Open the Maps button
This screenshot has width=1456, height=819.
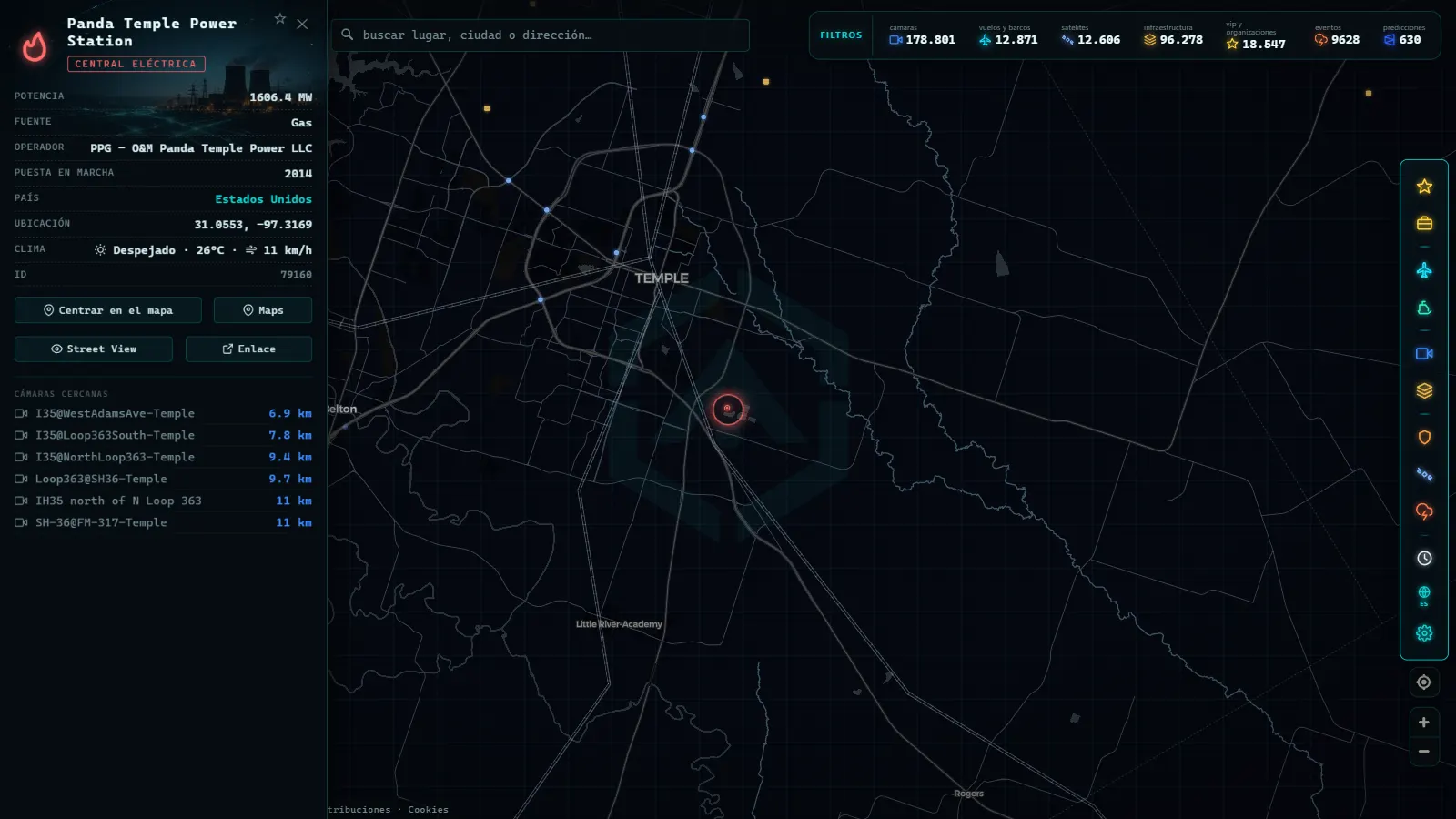tap(263, 310)
